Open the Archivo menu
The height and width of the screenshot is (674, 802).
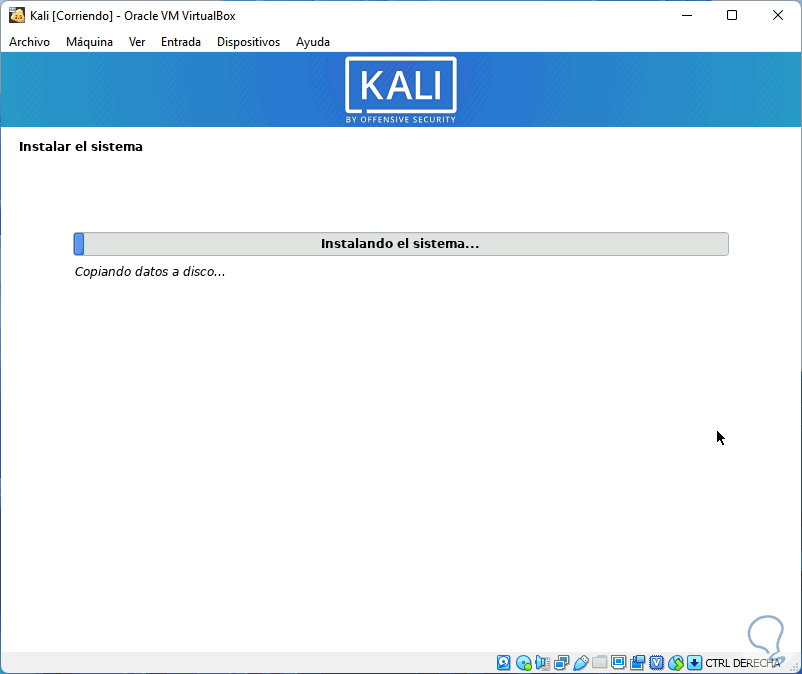coord(29,42)
